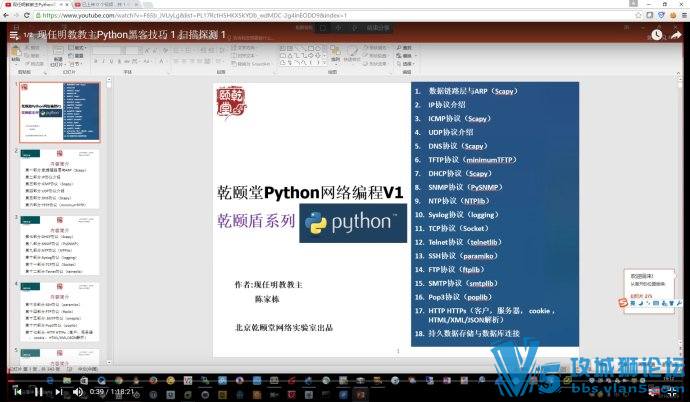Click the Internet Explorer icon in recorded taskbar
The height and width of the screenshot is (402, 690).
coord(50,380)
